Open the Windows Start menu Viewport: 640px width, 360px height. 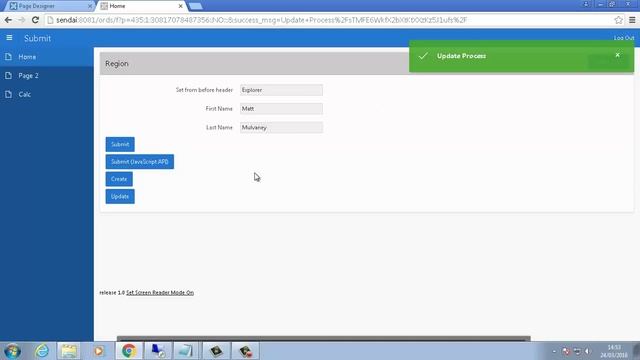(x=12, y=351)
